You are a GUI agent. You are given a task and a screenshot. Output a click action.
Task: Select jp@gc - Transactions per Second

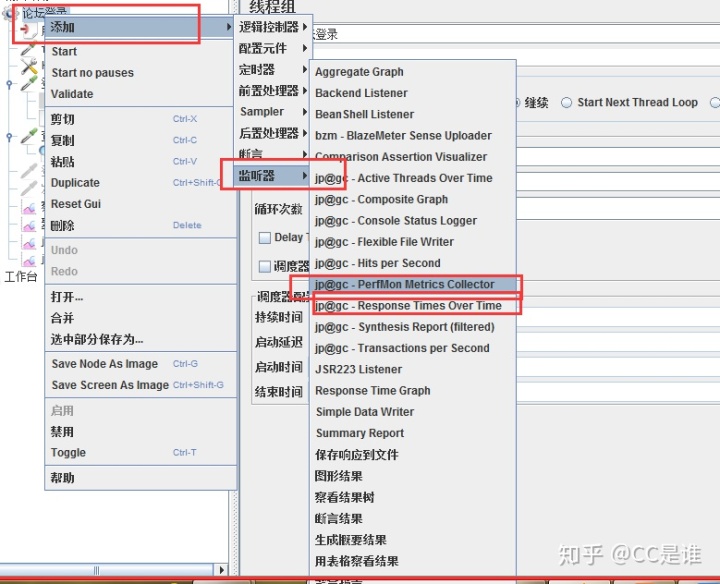[x=413, y=348]
